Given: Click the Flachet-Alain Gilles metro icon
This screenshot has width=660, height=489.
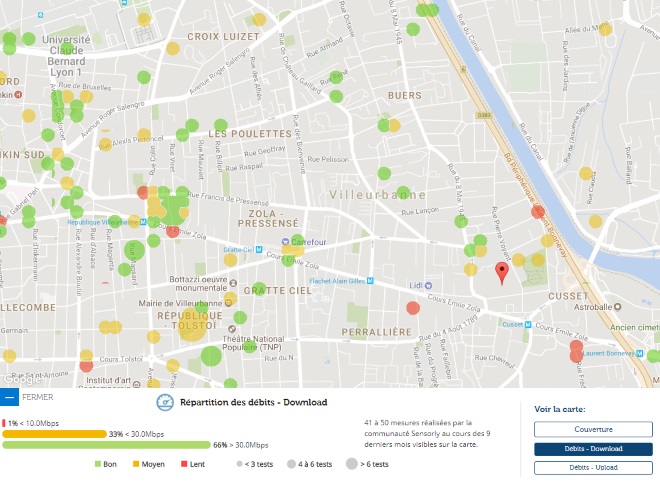Looking at the screenshot, I should click(x=370, y=281).
